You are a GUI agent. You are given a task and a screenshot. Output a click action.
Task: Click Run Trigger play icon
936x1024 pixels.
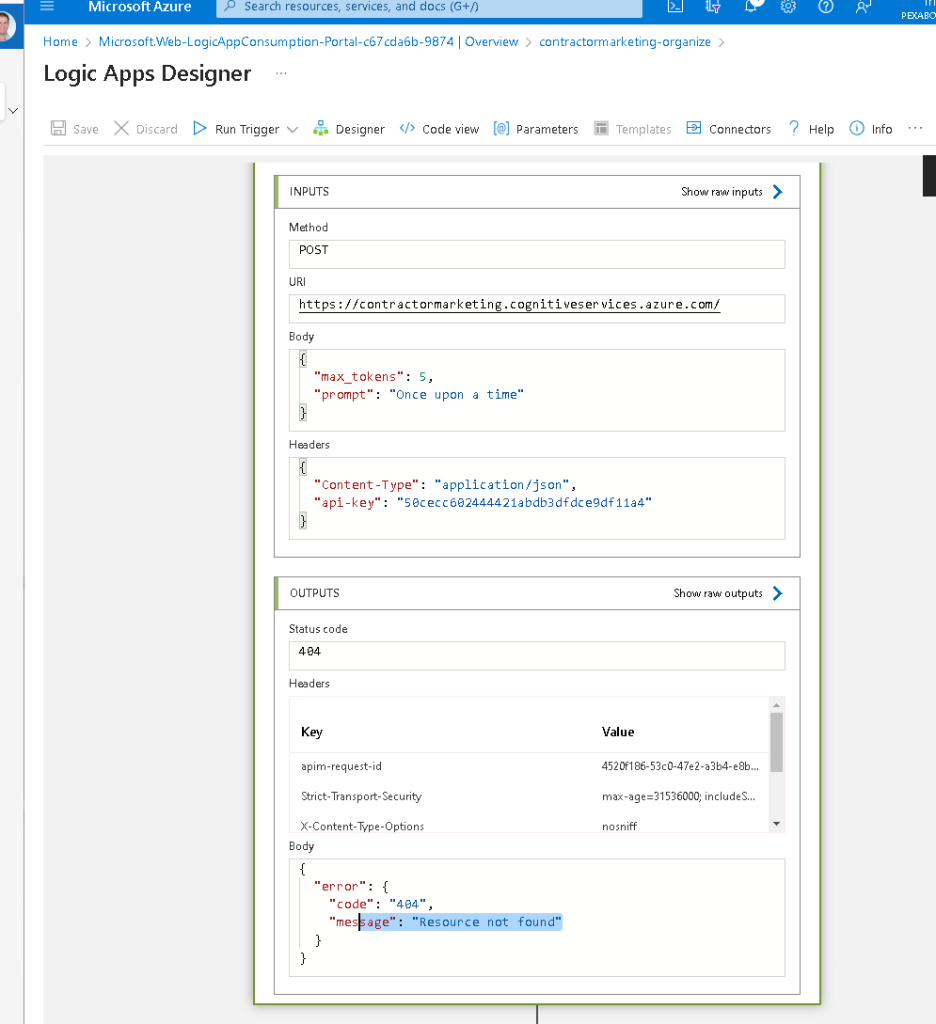200,128
